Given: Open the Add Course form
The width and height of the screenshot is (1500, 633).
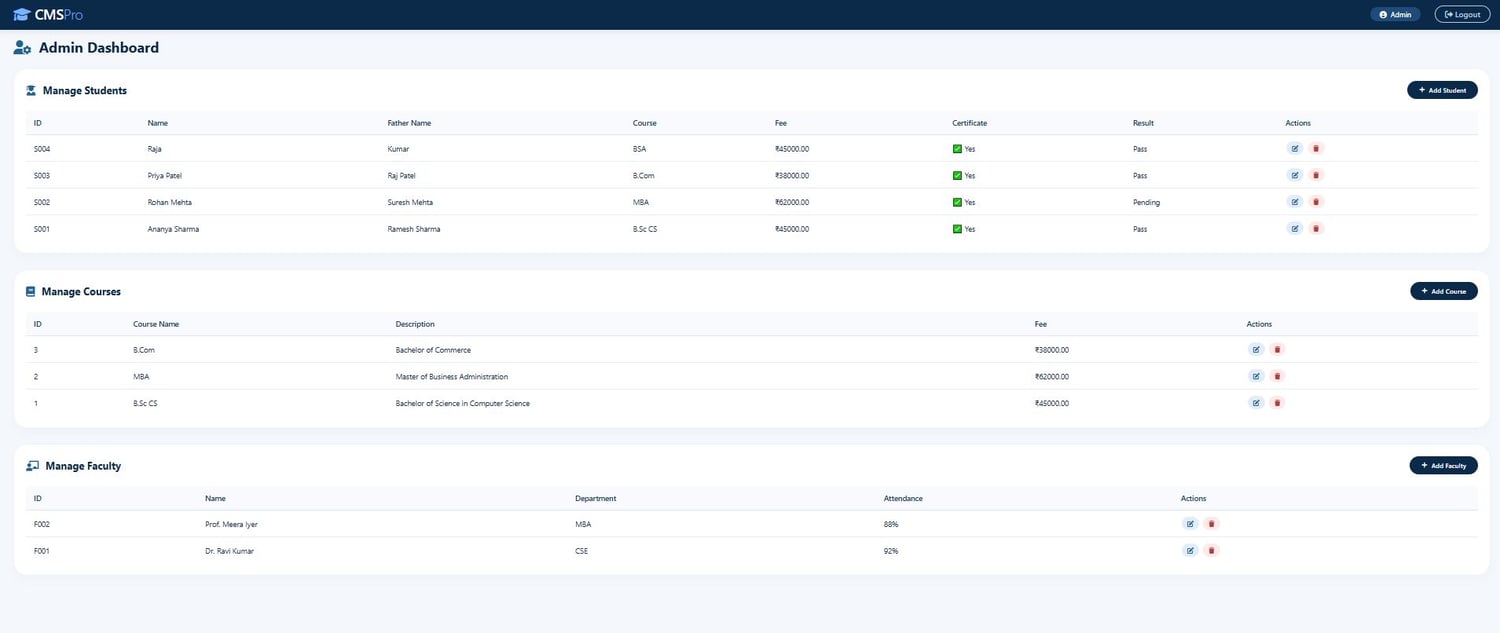Looking at the screenshot, I should pos(1444,291).
